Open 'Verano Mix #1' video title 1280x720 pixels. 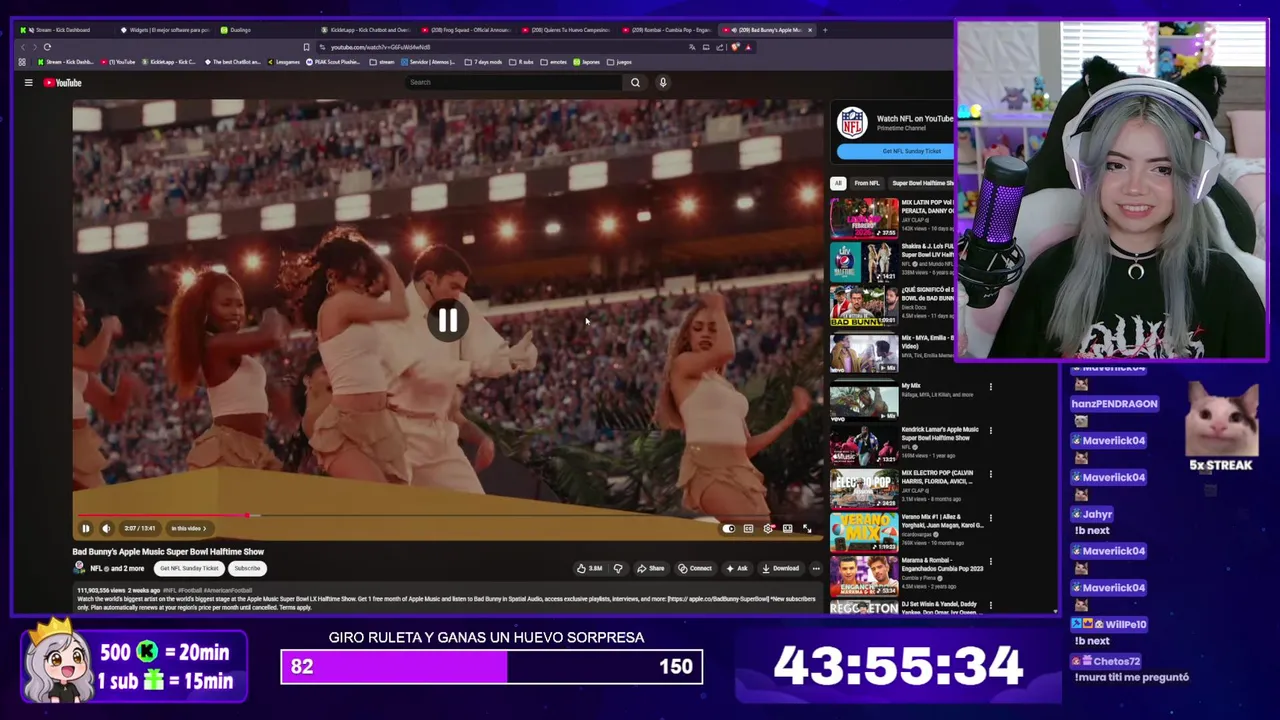tap(942, 520)
